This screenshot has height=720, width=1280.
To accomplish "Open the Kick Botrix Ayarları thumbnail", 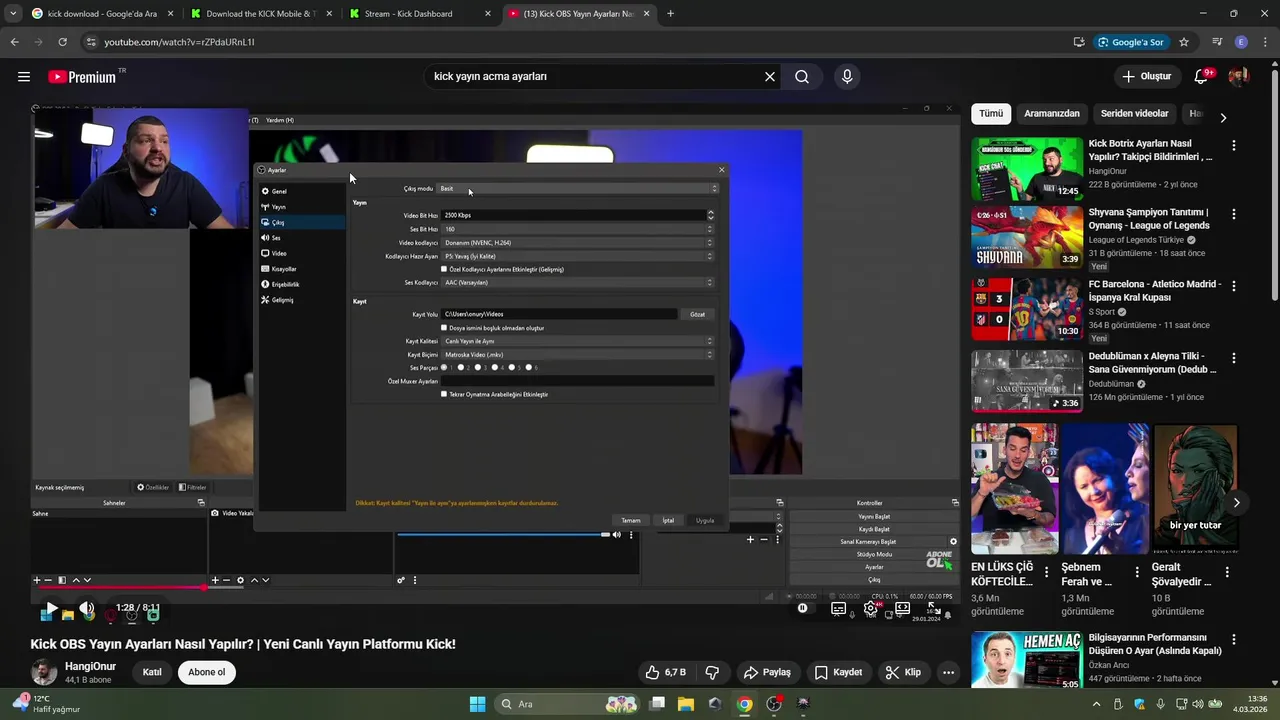I will click(1027, 169).
